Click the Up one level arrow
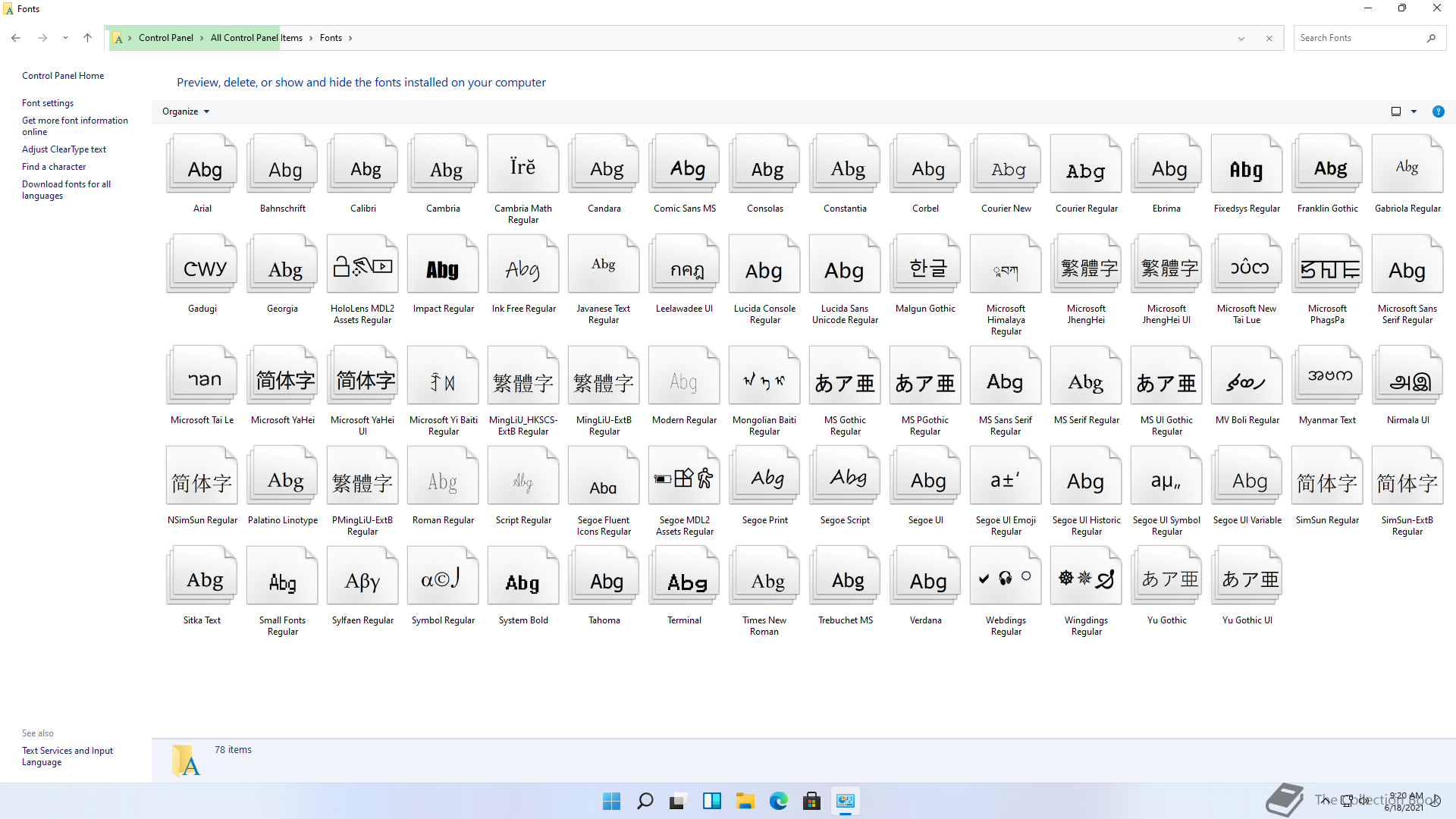Viewport: 1456px width, 819px height. click(x=87, y=38)
